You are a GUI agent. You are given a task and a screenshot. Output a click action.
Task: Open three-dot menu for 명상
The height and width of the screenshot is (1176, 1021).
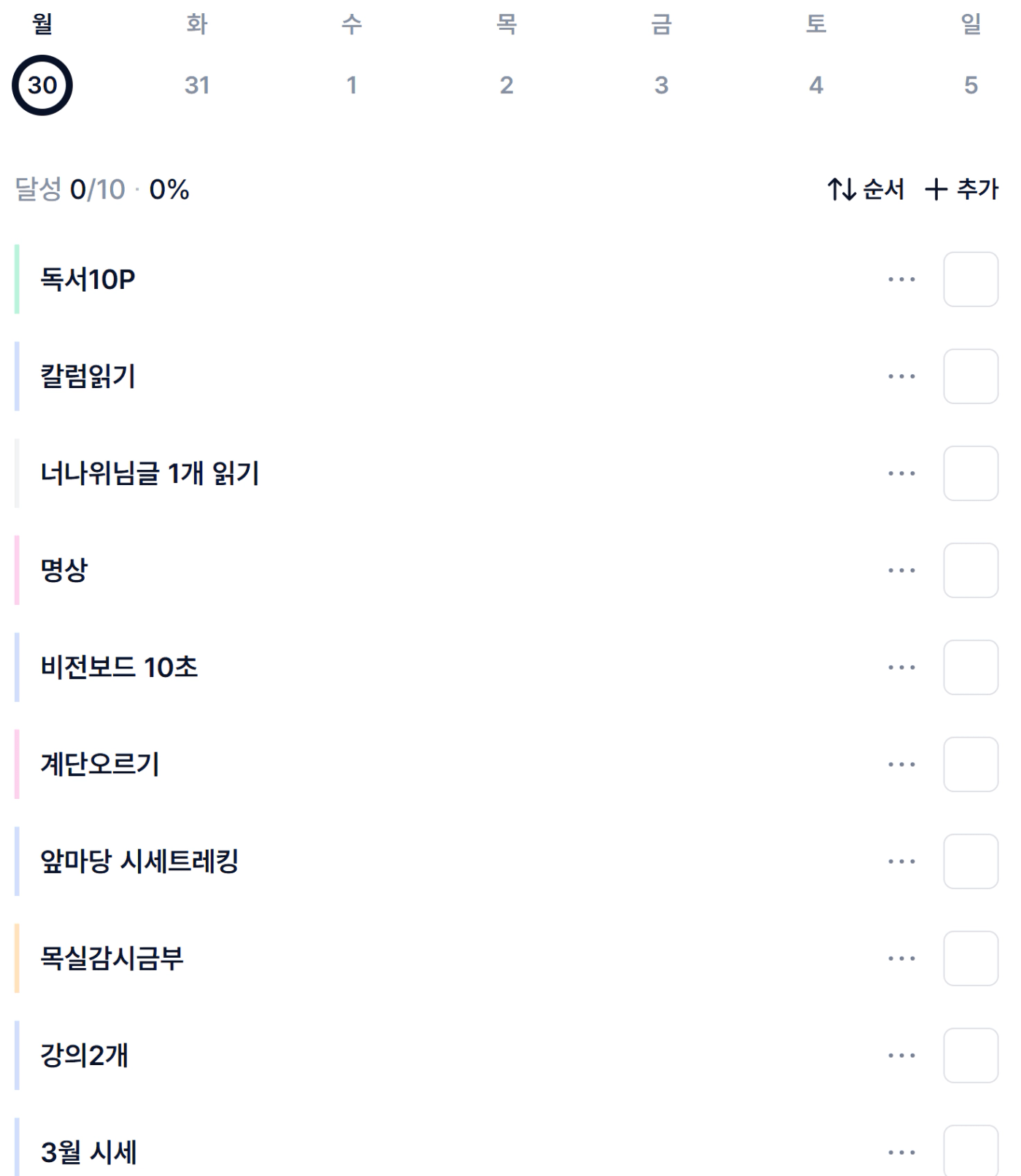click(x=901, y=570)
